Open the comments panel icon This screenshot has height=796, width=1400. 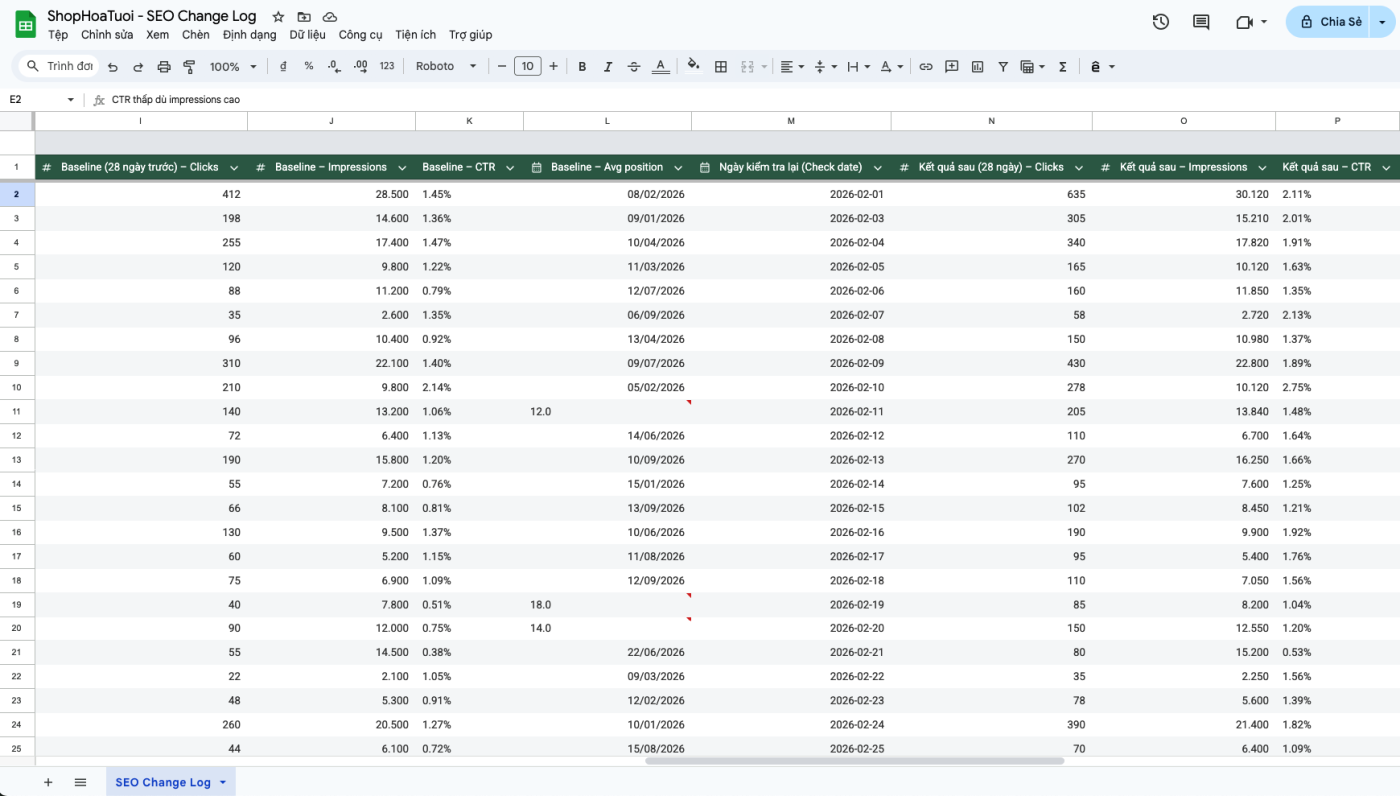[1201, 22]
